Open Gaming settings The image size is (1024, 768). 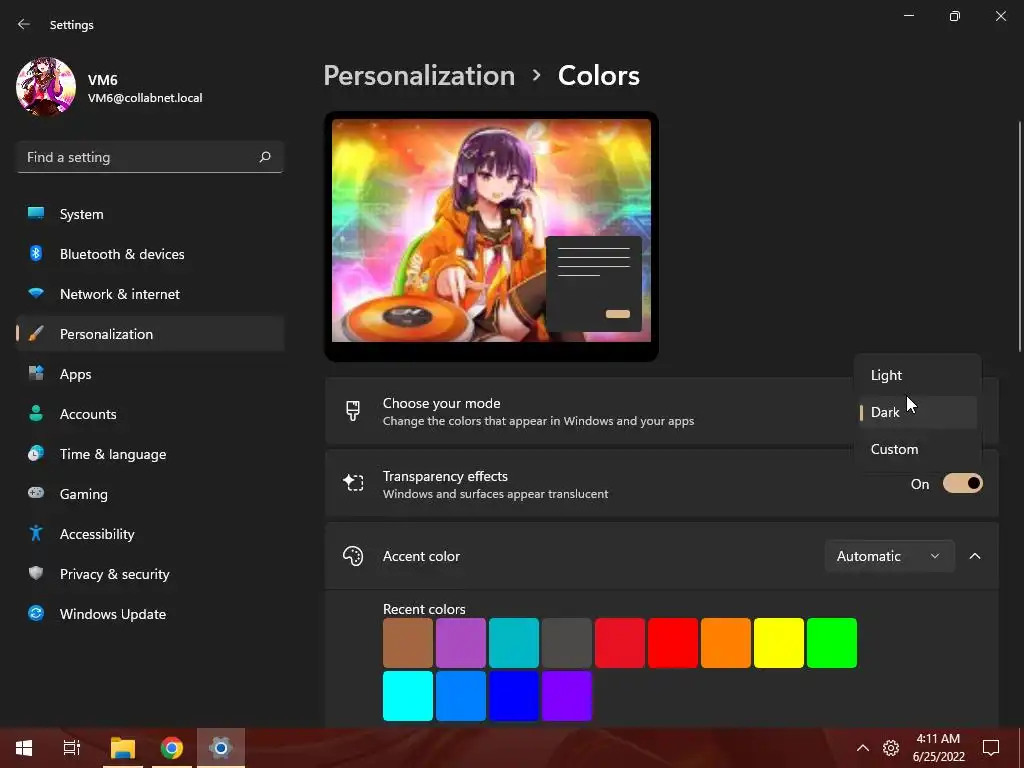tap(150, 494)
